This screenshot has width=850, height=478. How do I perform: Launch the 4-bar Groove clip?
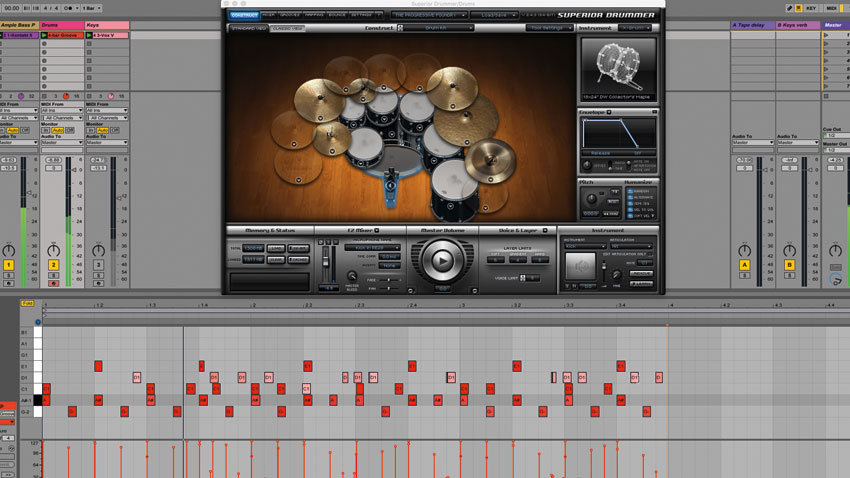pos(44,35)
